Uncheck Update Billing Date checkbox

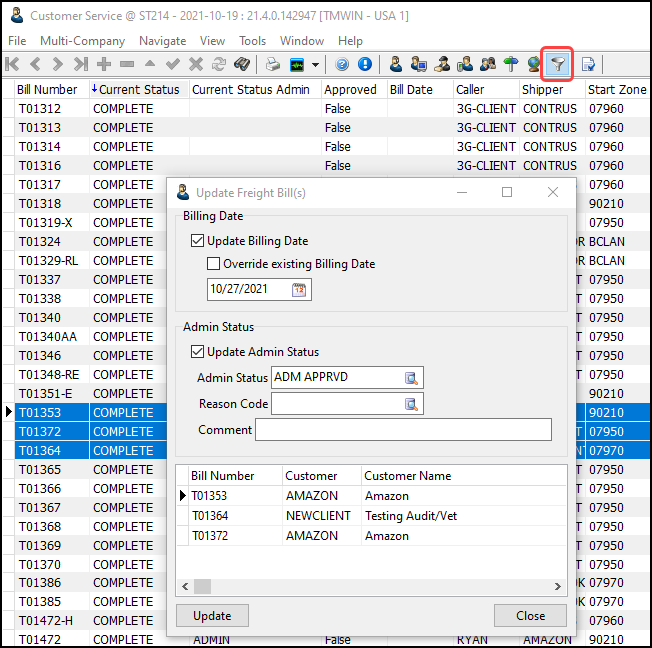(x=197, y=241)
